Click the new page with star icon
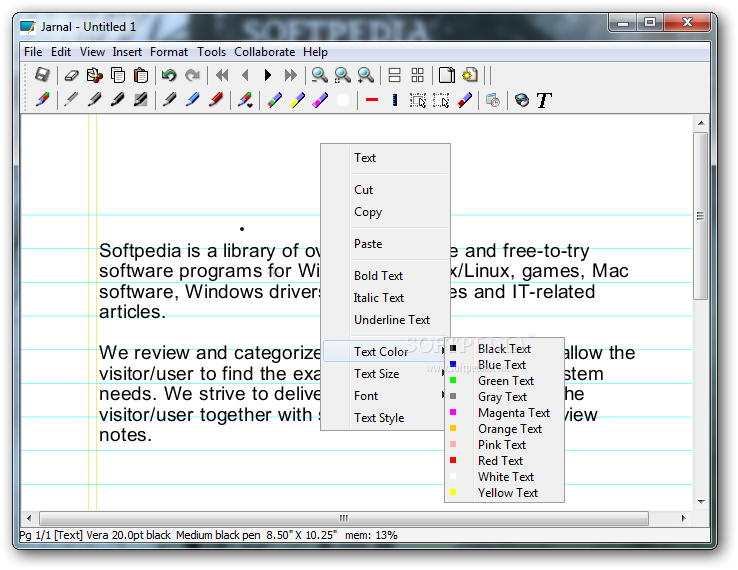The height and width of the screenshot is (570, 738). click(x=470, y=75)
